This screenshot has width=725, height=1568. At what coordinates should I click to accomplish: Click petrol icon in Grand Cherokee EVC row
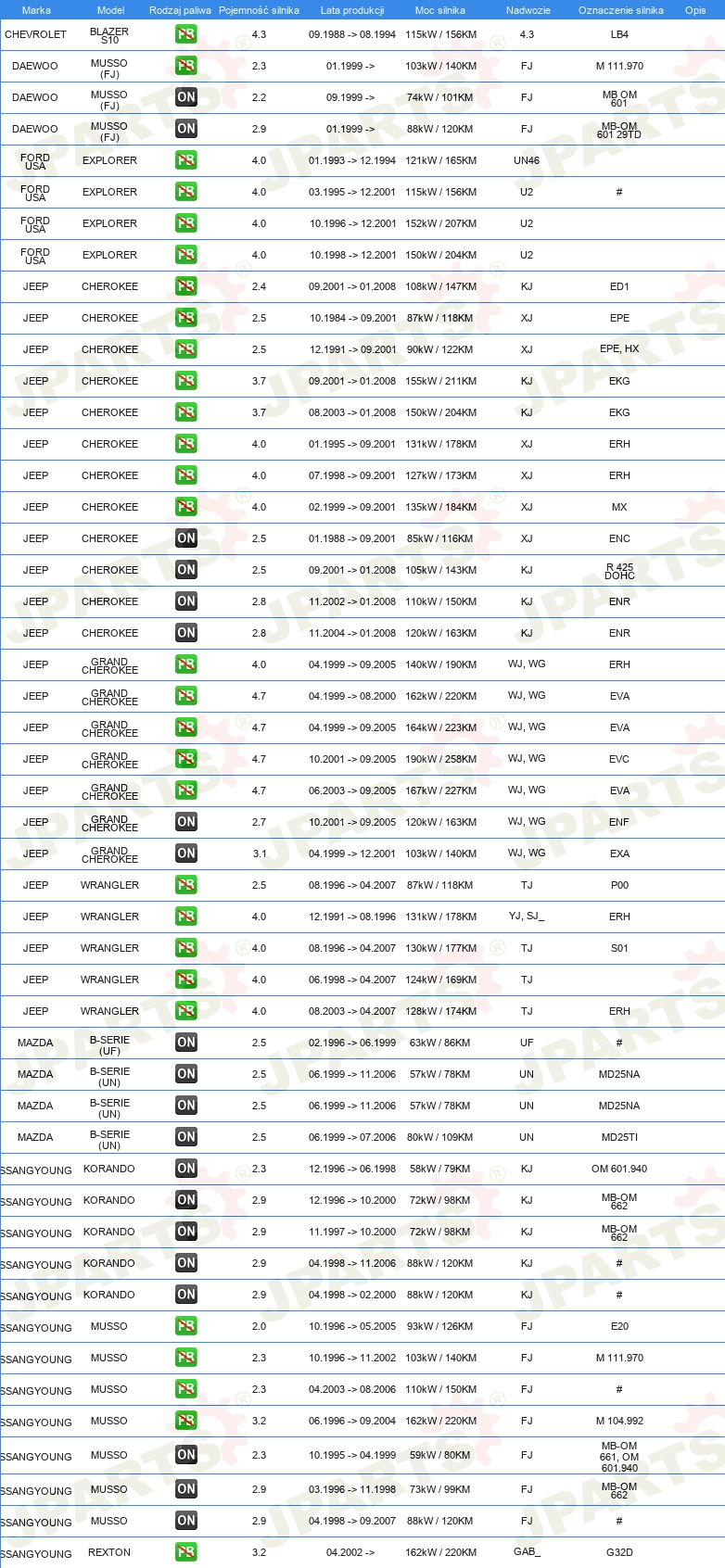[x=186, y=759]
